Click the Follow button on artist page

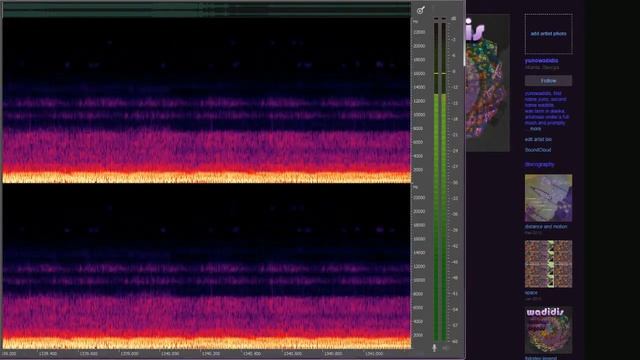tap(549, 81)
